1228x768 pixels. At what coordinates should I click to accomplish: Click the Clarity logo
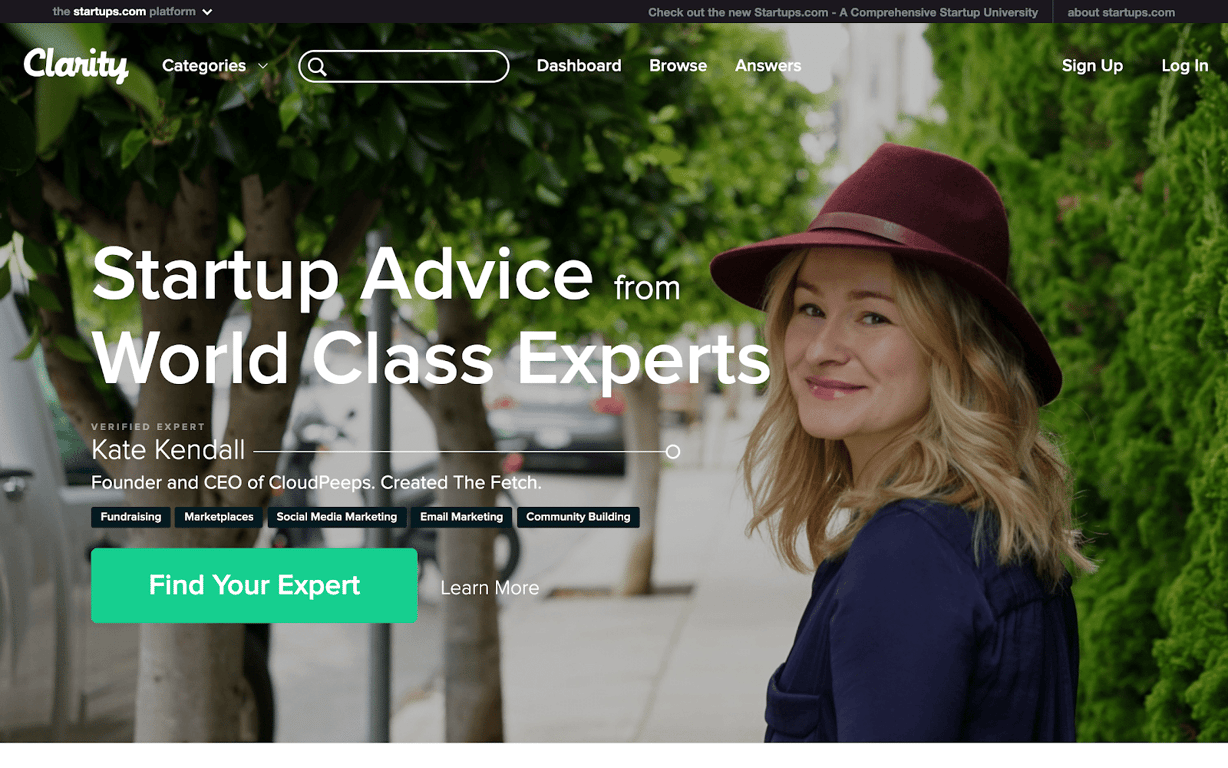tap(76, 65)
